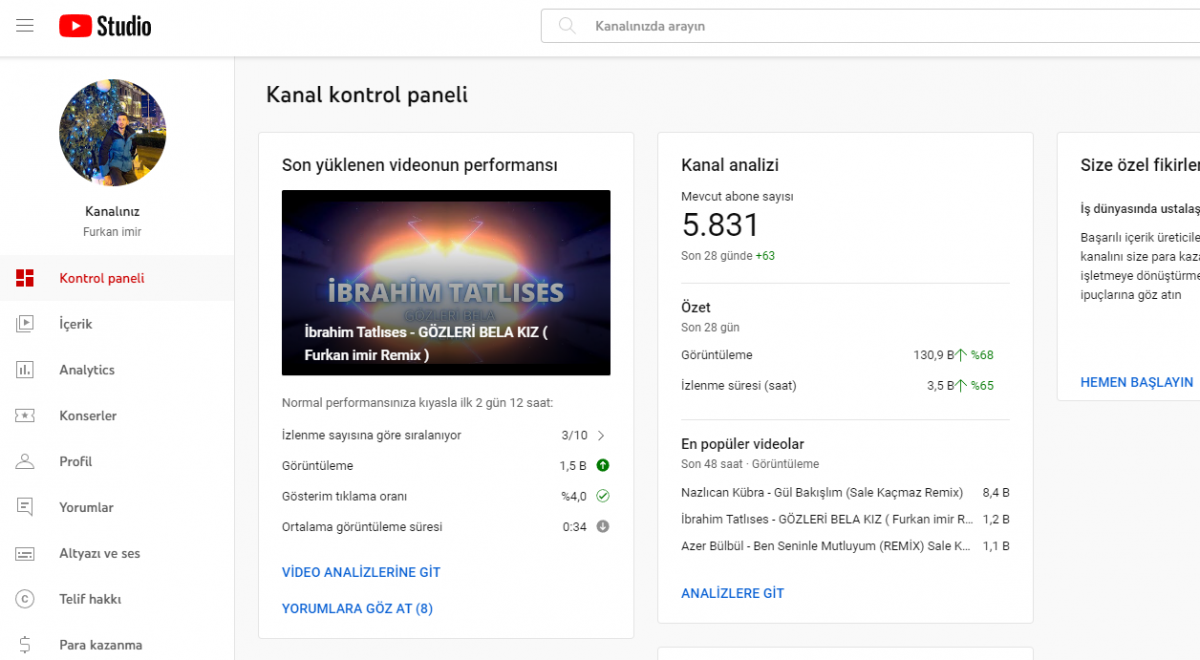Click the İçerik content icon
1200x660 pixels.
25,324
